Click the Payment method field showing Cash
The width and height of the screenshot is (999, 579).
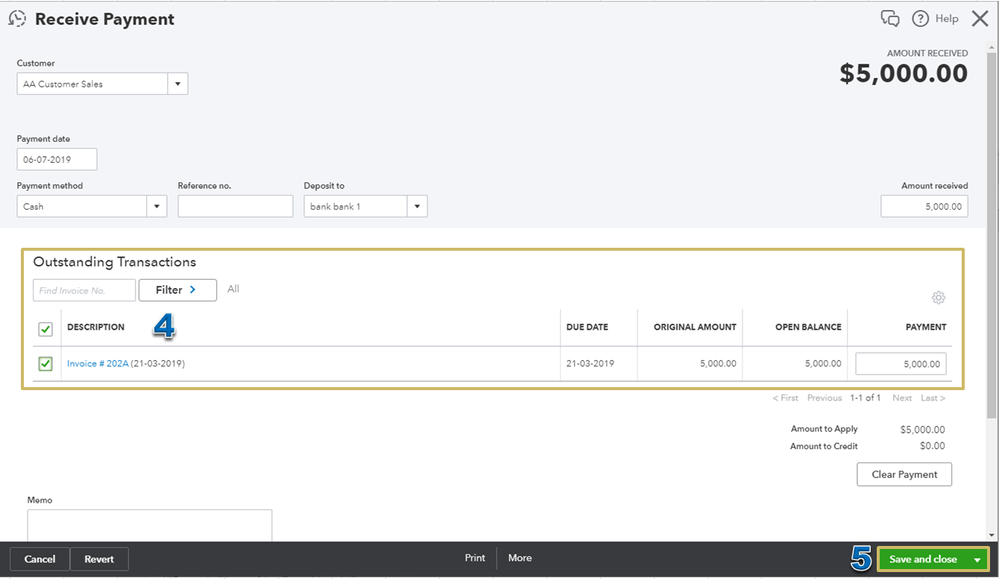[x=82, y=206]
